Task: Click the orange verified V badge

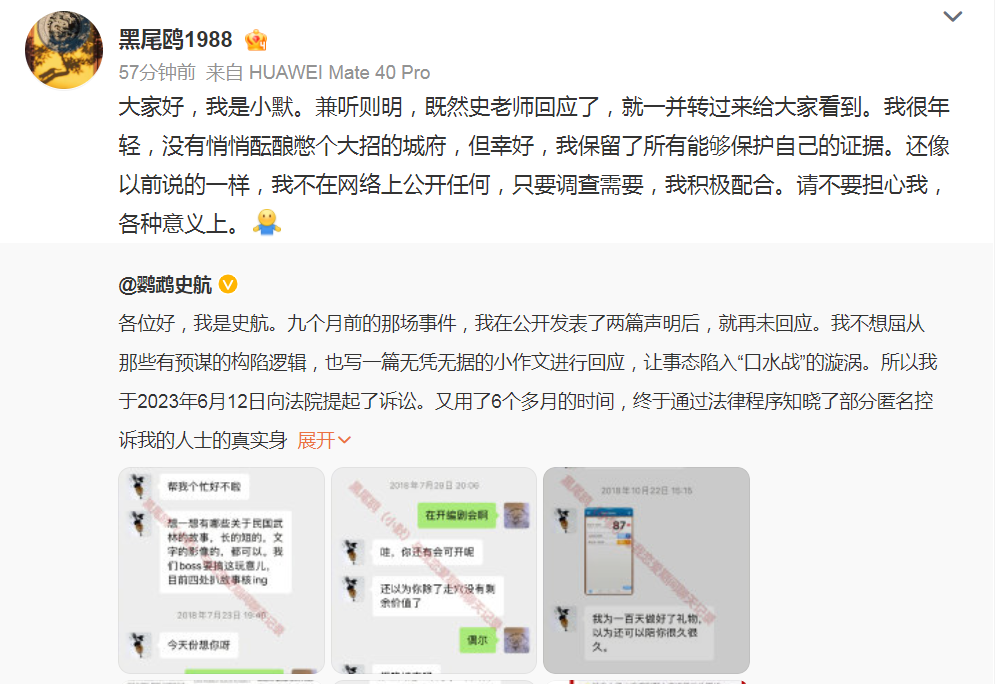Action: tap(228, 284)
